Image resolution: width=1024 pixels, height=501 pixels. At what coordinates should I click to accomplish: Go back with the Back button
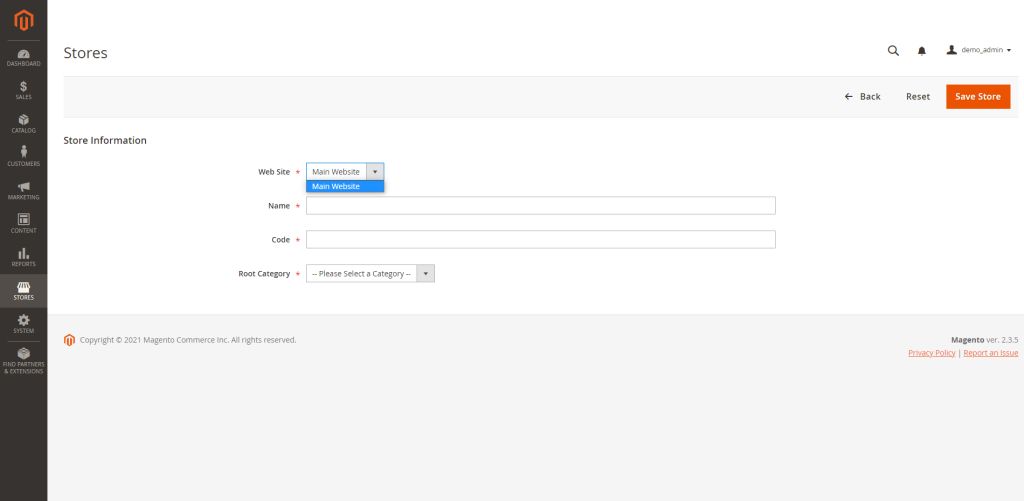click(862, 97)
